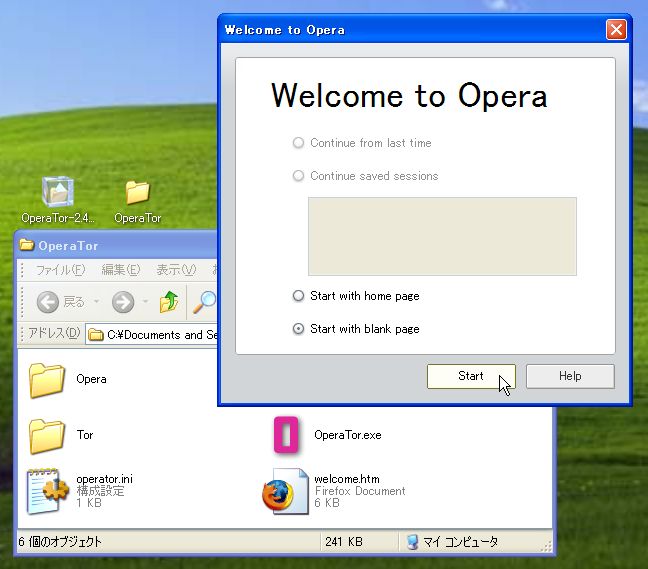
Task: Click the Explorer address path field
Action: pyautogui.click(x=152, y=334)
